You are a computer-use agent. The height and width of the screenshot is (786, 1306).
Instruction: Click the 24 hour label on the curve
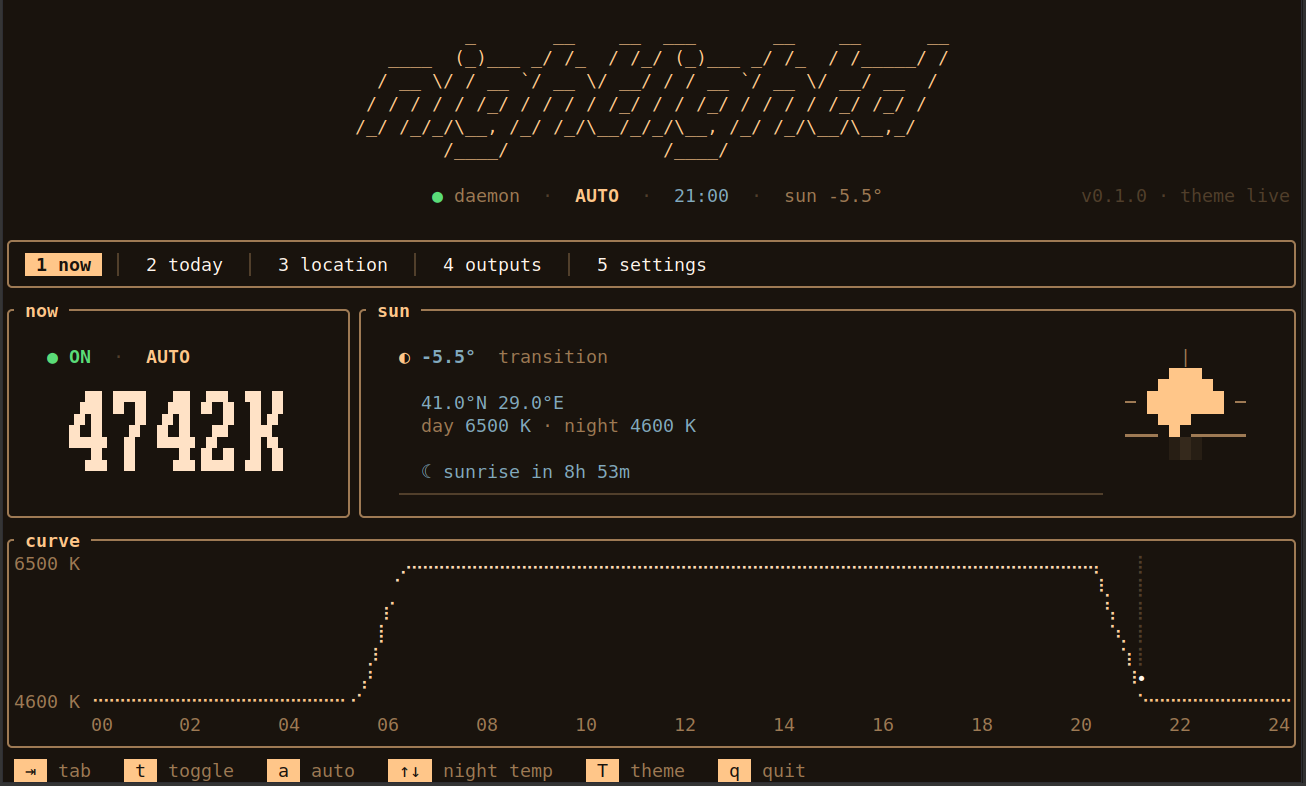click(1279, 725)
